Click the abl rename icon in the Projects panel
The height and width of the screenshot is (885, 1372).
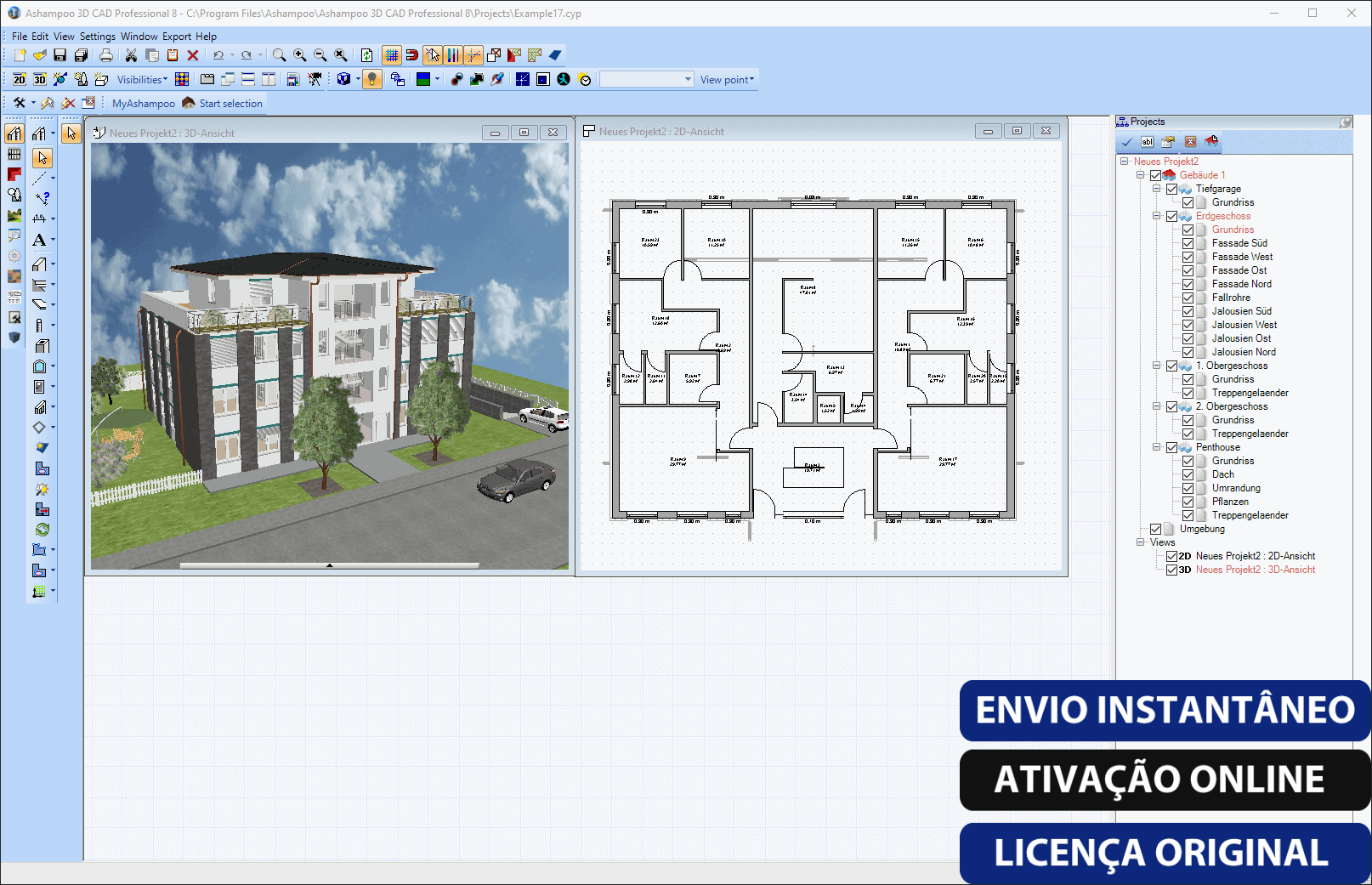[x=1147, y=142]
